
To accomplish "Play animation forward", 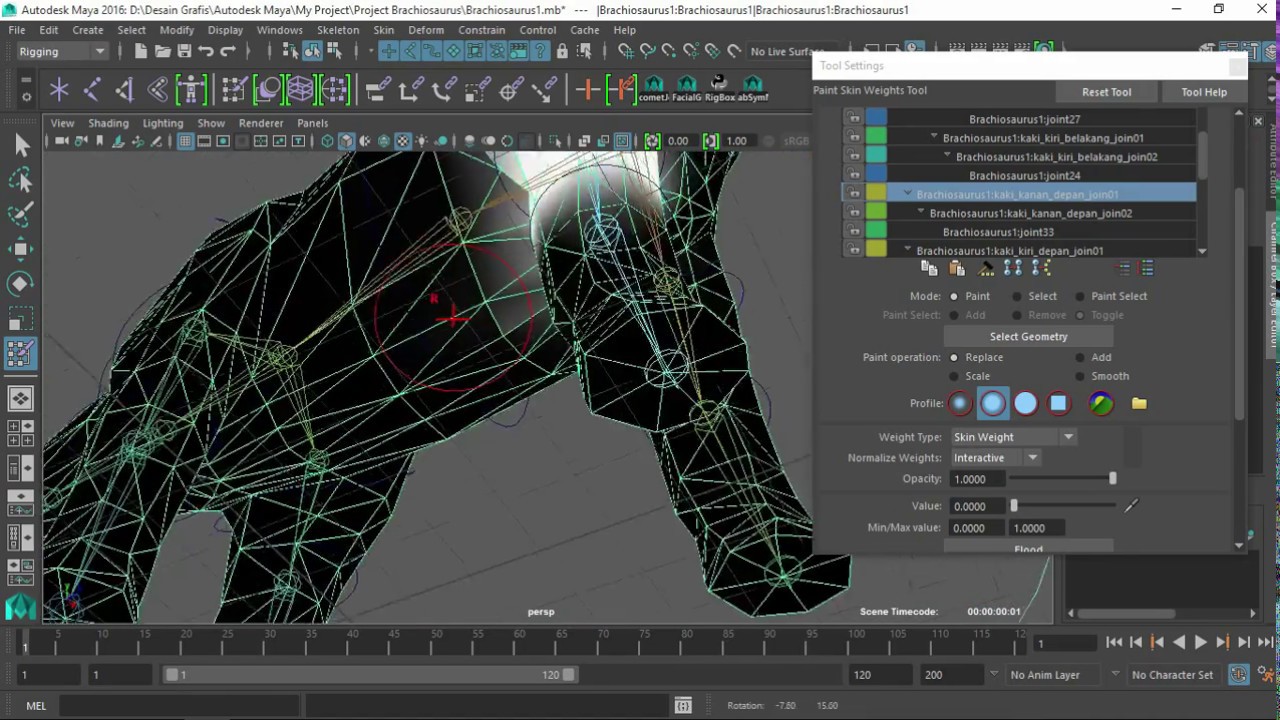I will coord(1201,643).
